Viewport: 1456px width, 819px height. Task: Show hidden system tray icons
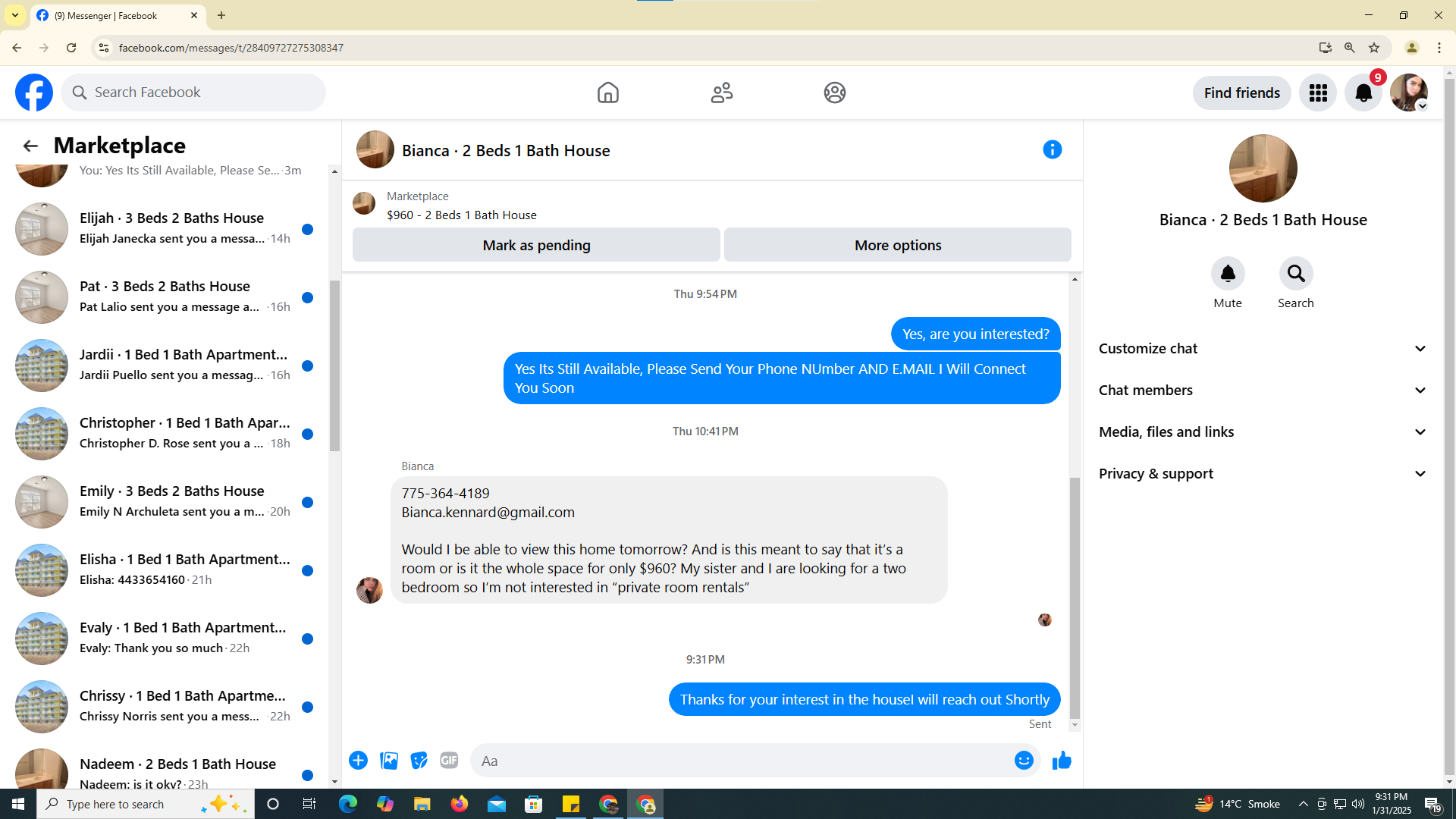[x=1303, y=804]
